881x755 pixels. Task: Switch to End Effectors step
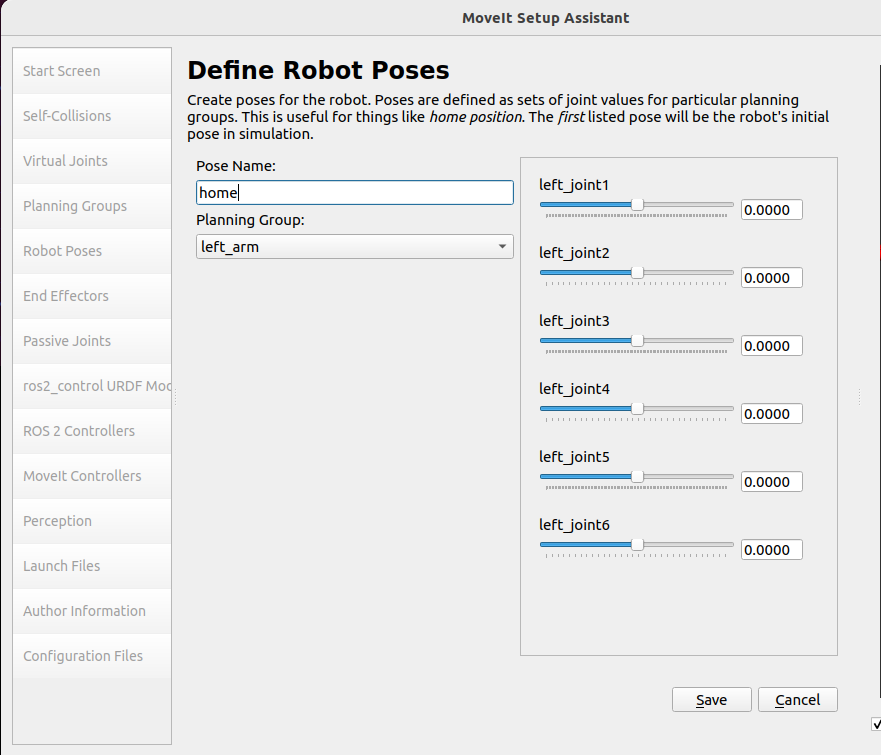click(x=92, y=296)
